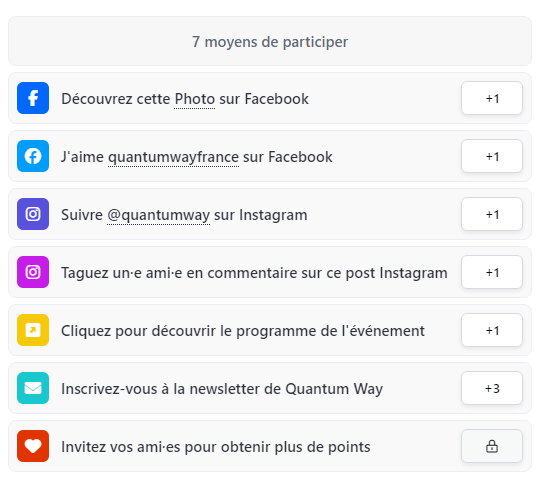
Task: Click the magenta Instagram comment icon
Action: pyautogui.click(x=33, y=272)
